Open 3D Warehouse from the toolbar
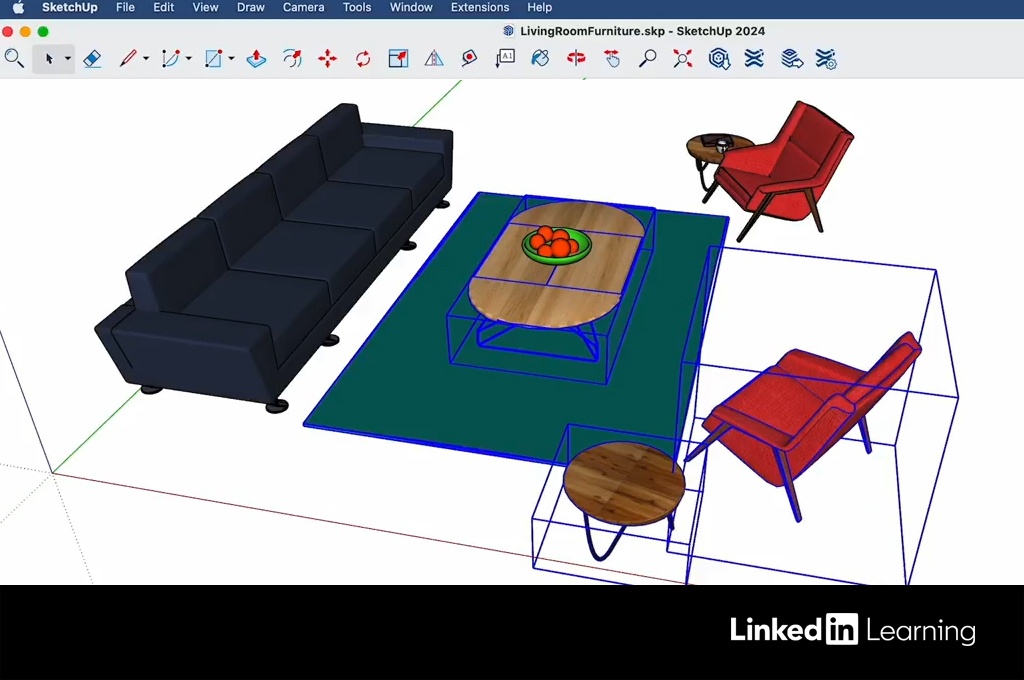Screen dimensions: 1024x680 point(719,59)
